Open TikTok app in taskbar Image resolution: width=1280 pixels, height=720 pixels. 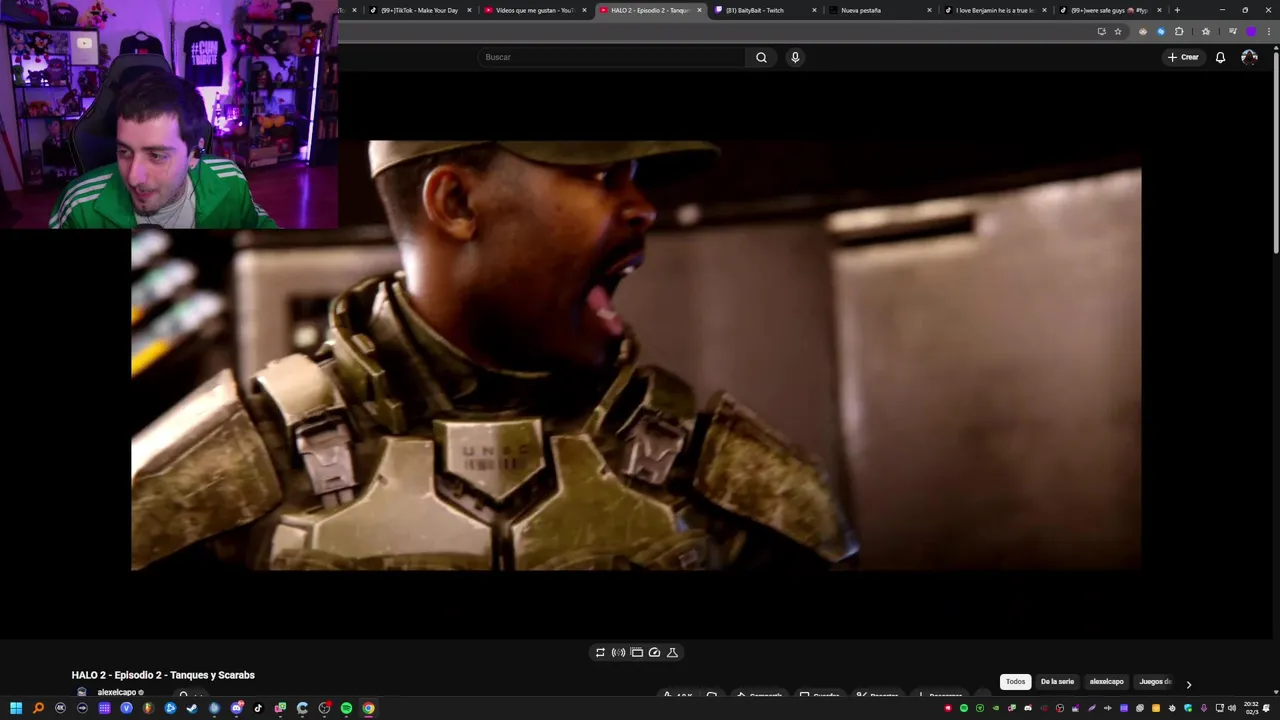click(x=258, y=708)
